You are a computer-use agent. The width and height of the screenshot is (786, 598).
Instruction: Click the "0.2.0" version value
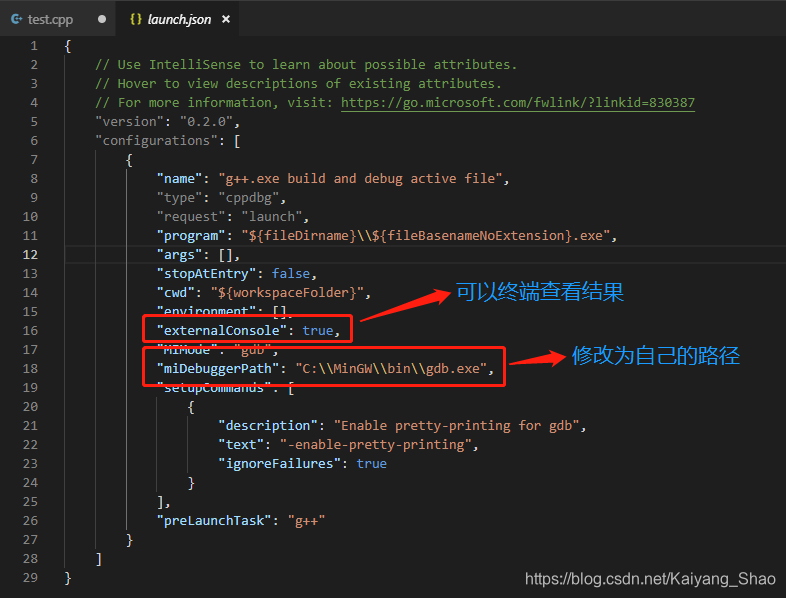coord(206,122)
